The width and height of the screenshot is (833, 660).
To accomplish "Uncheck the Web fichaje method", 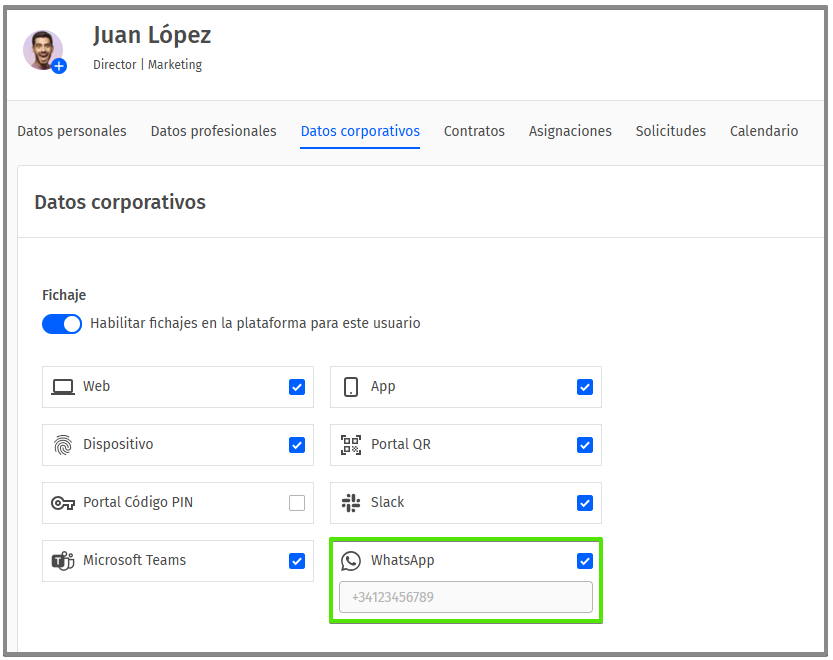I will point(297,387).
